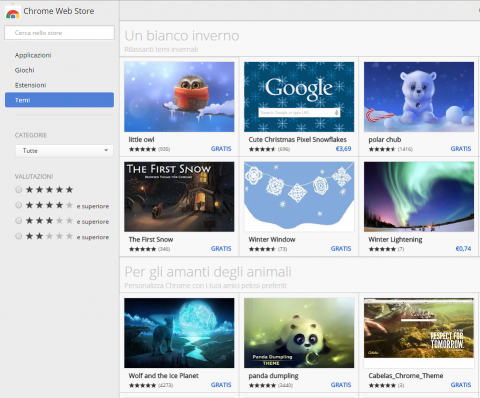480x398 pixels.
Task: Click the star rating under The First Snow
Action: pos(142,249)
